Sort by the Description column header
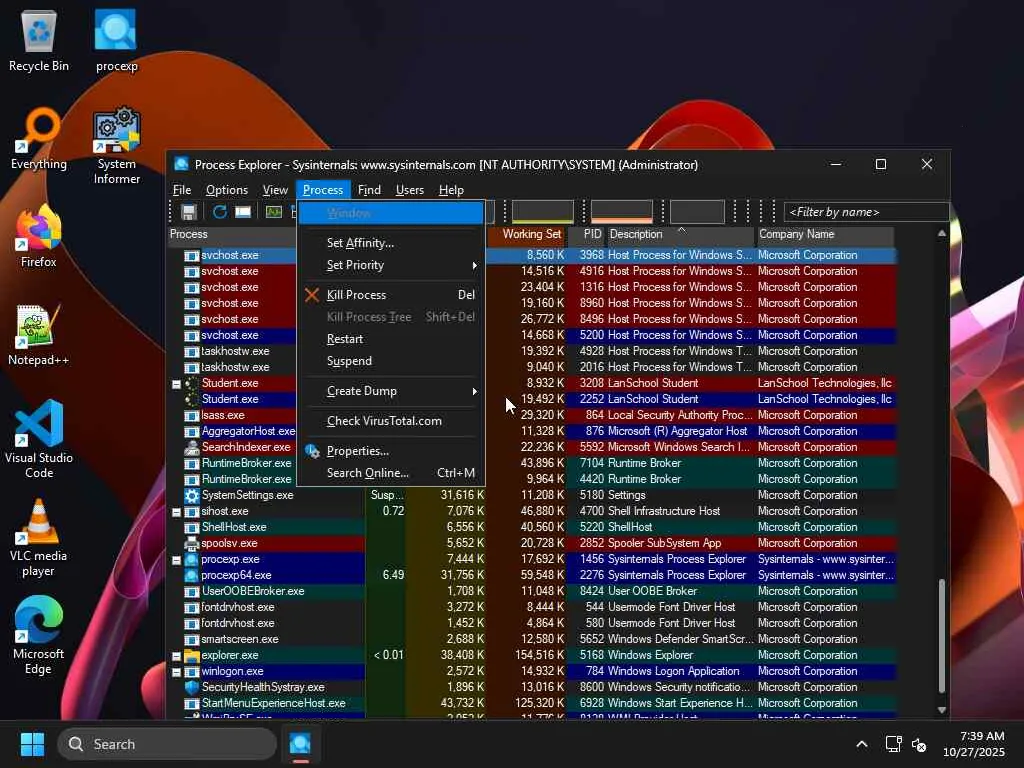1024x768 pixels. click(x=680, y=234)
